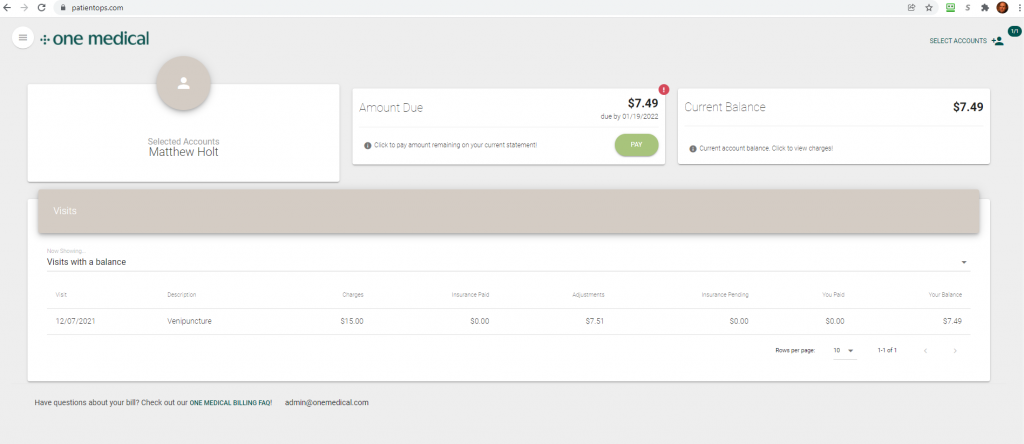Click the Matthew Holt account name
This screenshot has height=444, width=1024.
tap(184, 152)
